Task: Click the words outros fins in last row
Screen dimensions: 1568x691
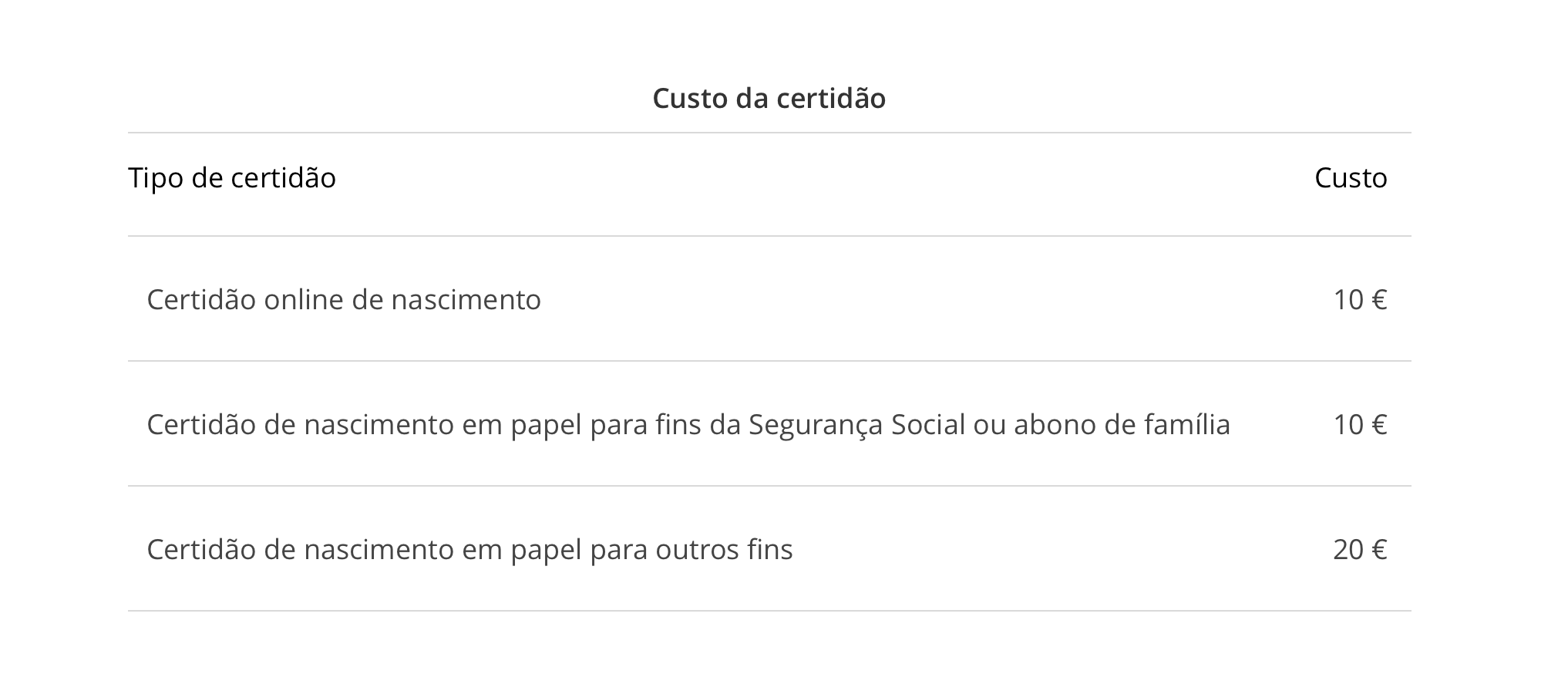Action: pos(724,550)
